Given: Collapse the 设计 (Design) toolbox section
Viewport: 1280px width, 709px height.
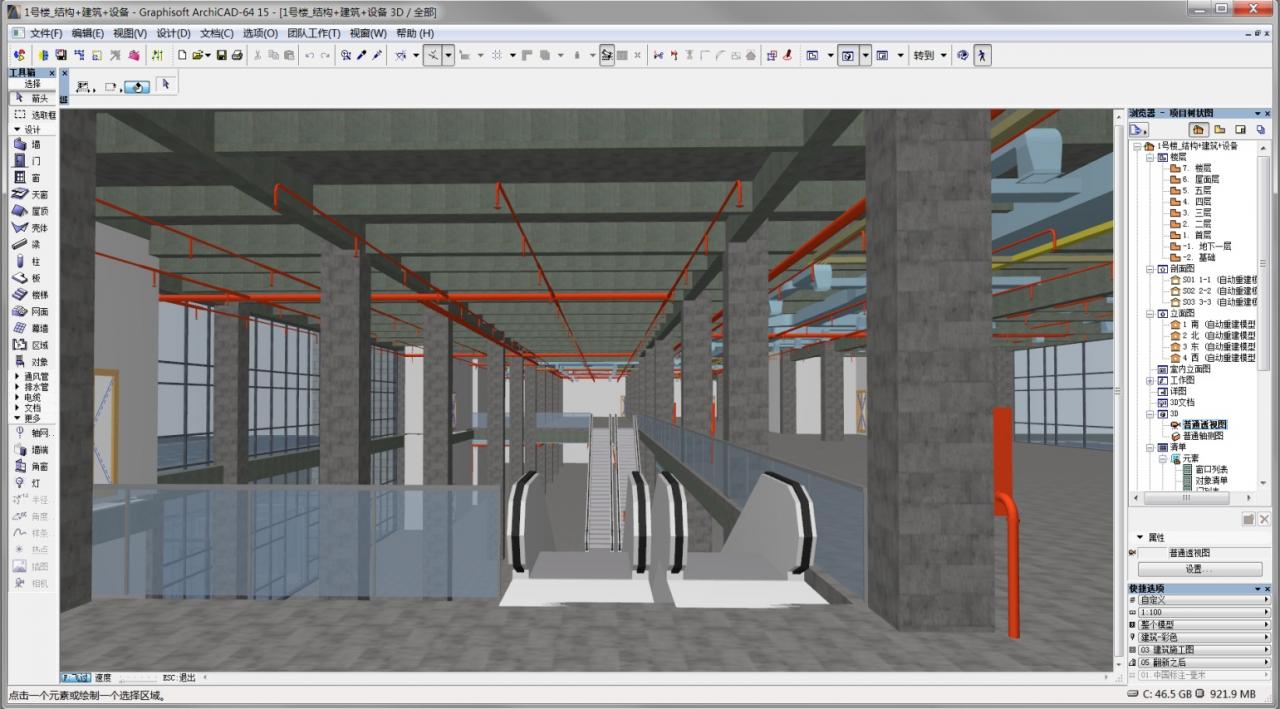Looking at the screenshot, I should click(17, 130).
